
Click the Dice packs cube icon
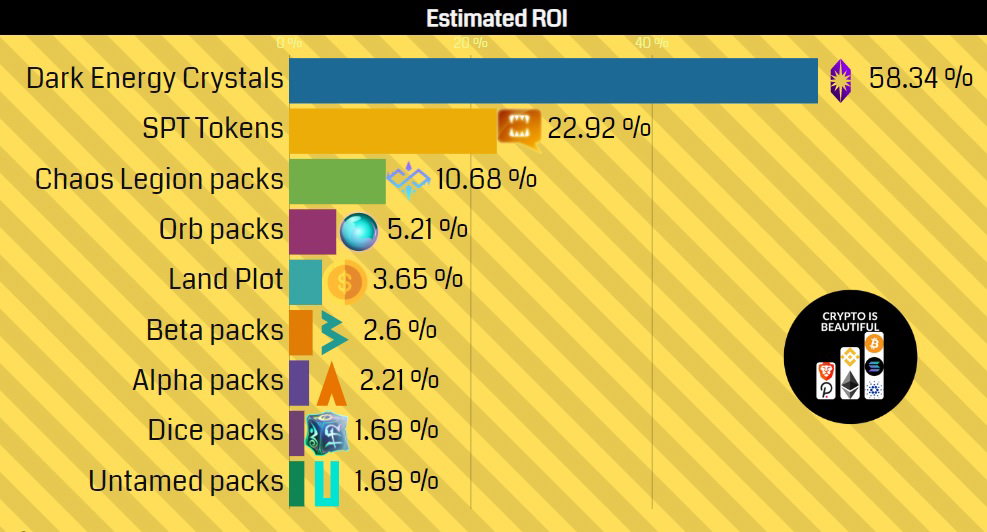tap(327, 433)
